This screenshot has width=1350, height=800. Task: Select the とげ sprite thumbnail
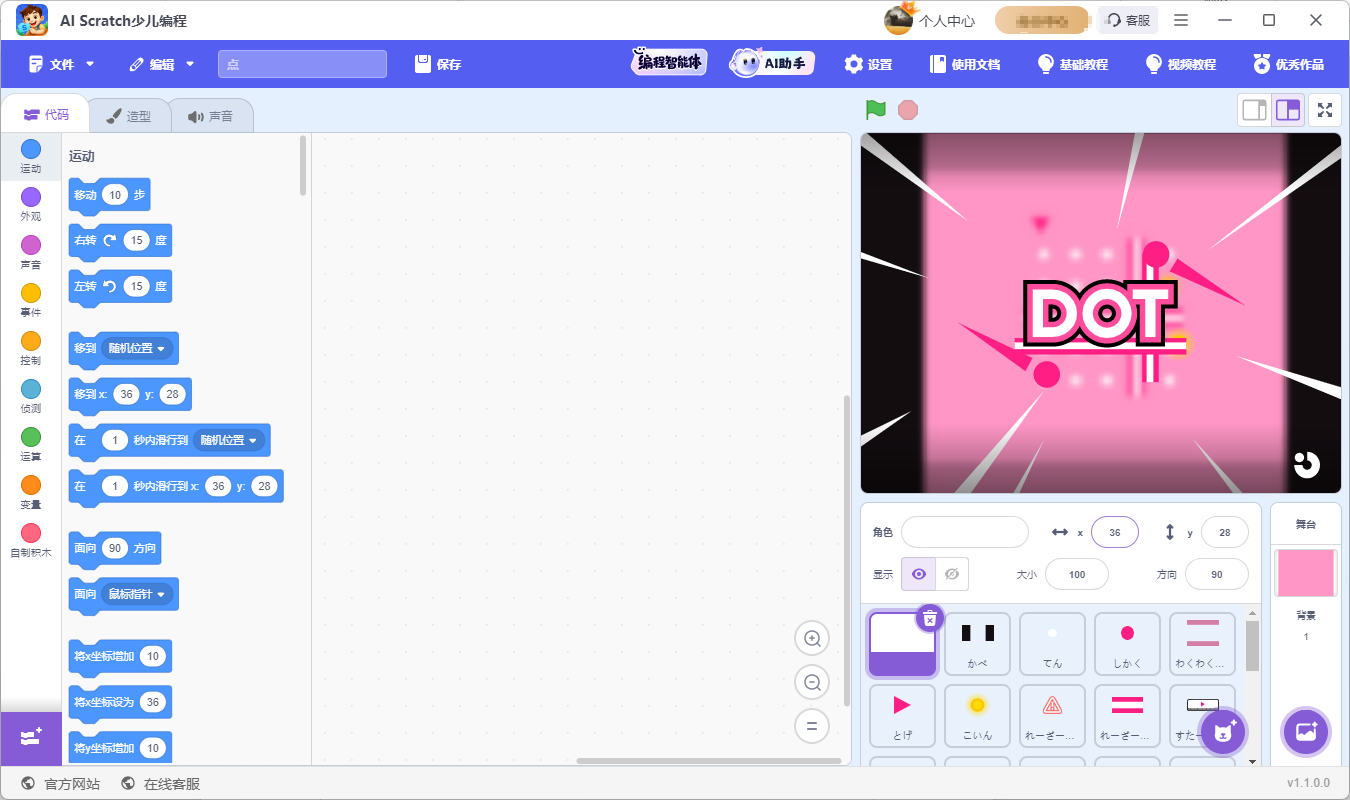pos(902,716)
